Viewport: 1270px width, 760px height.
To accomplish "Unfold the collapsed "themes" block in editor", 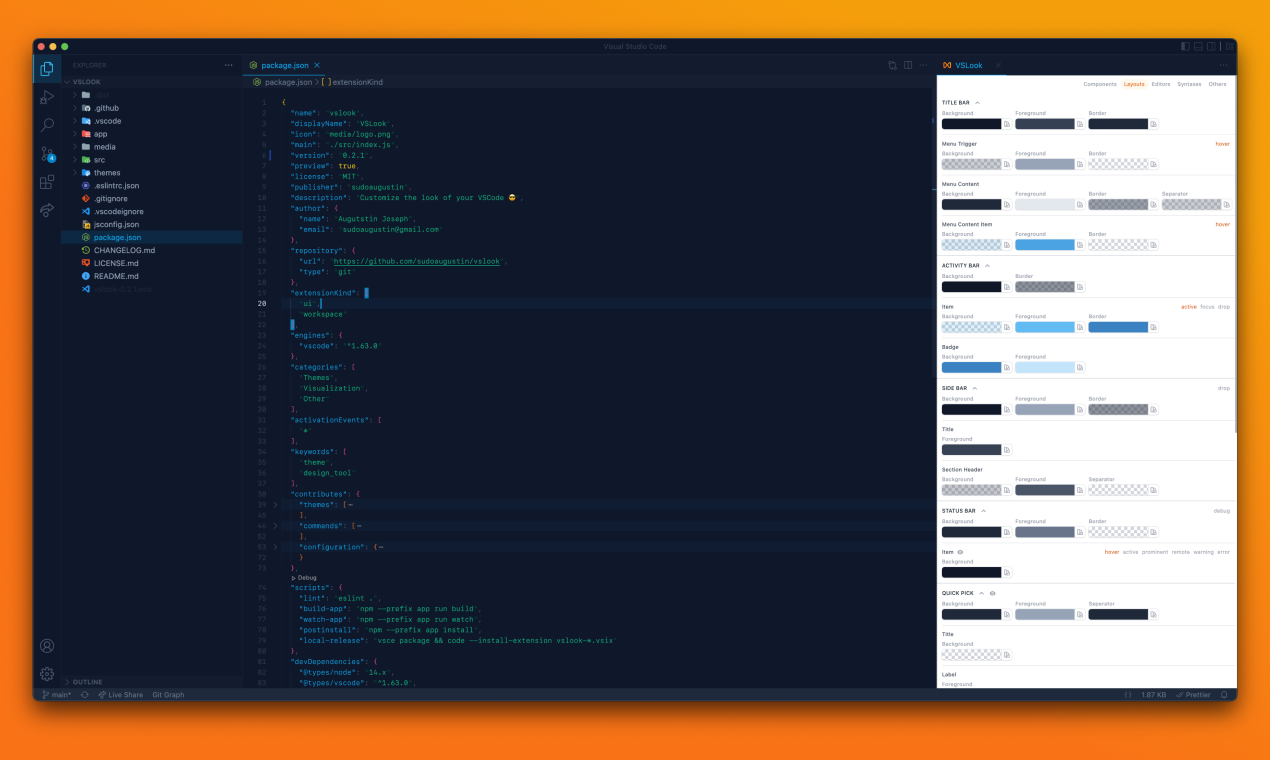I will pos(276,505).
